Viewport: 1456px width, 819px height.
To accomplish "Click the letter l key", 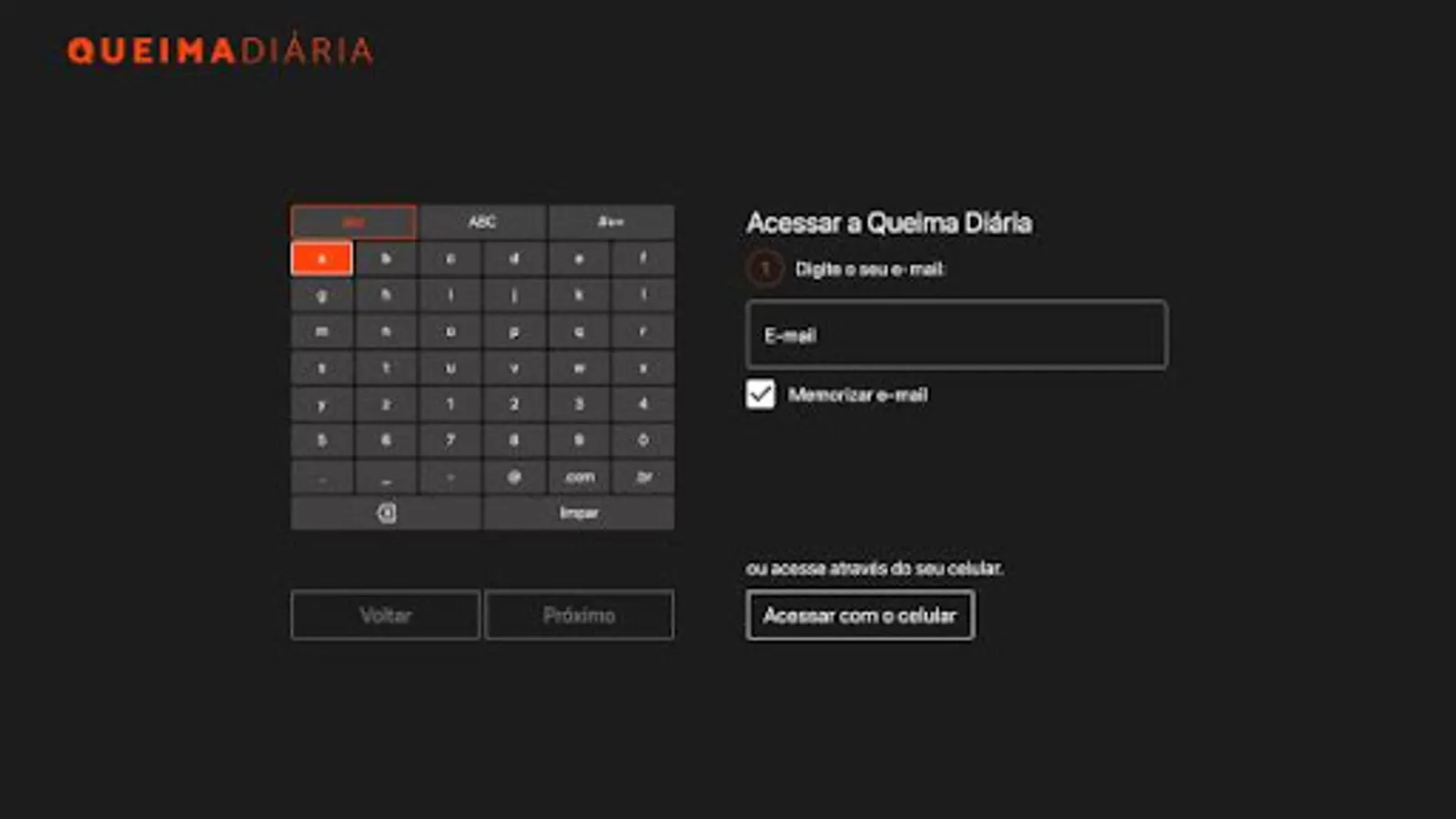I will tap(643, 295).
